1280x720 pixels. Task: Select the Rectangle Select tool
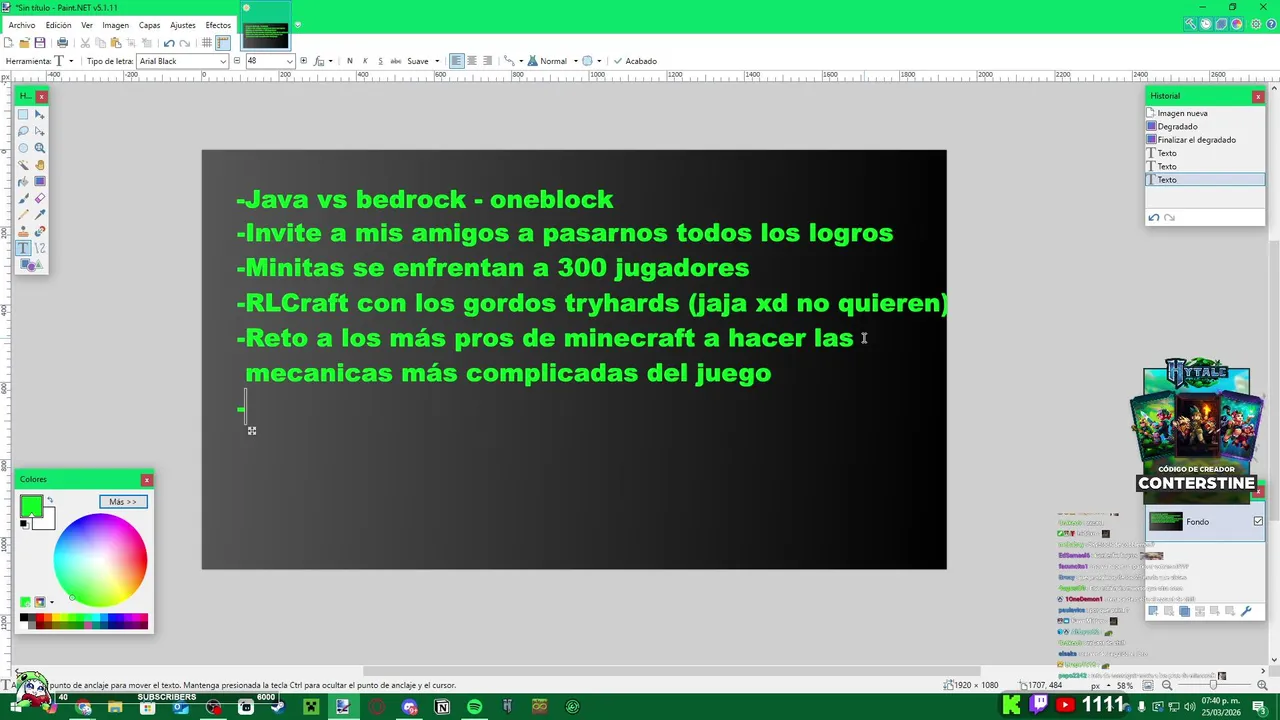coord(23,114)
